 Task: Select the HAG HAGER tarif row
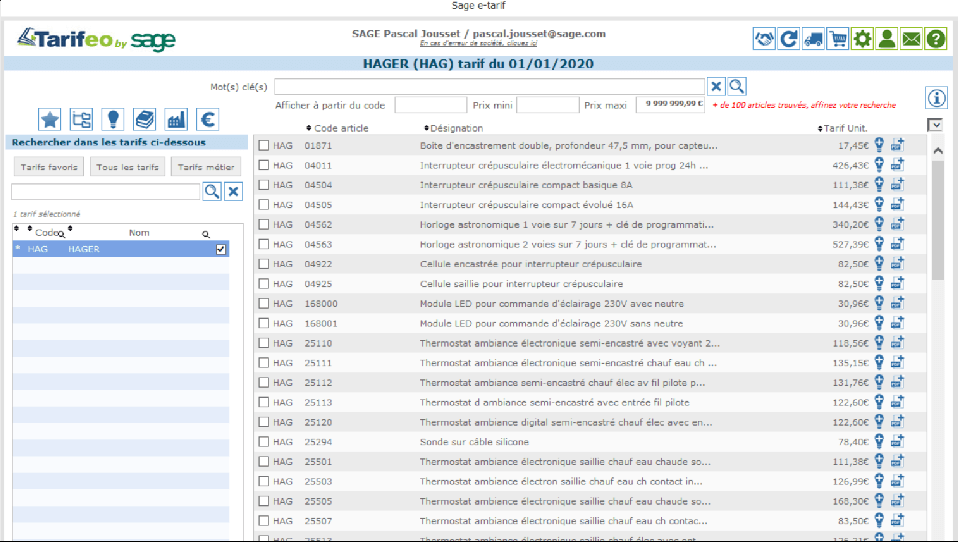(x=121, y=249)
